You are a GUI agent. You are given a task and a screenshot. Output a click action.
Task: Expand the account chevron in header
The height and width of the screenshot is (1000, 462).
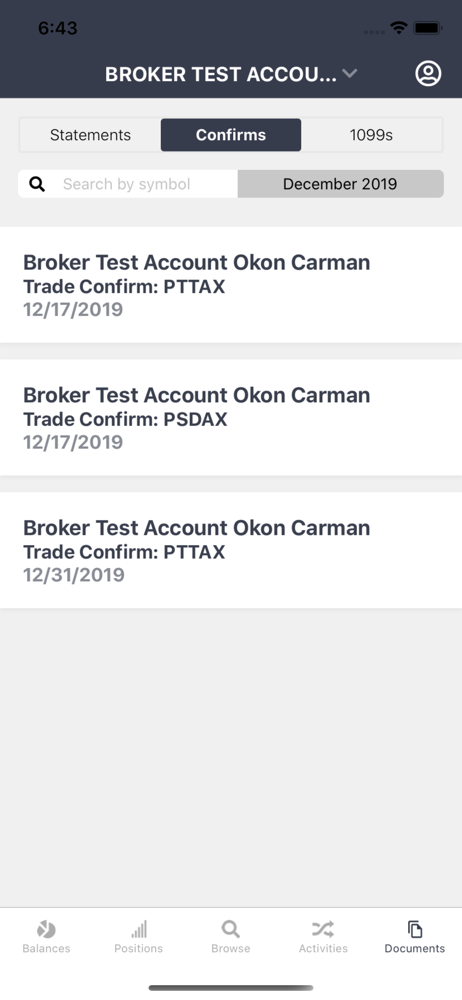349,74
